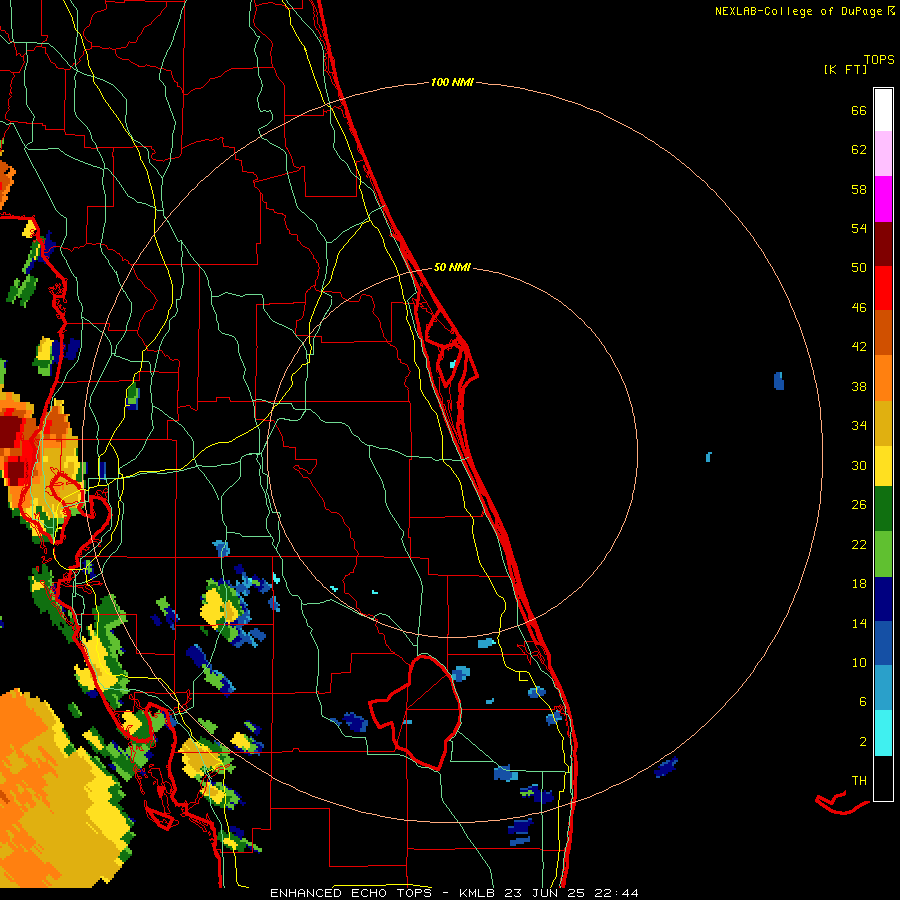Click the navy echo just west of Lake Okeechobee
This screenshot has height=900, width=900.
tap(355, 722)
